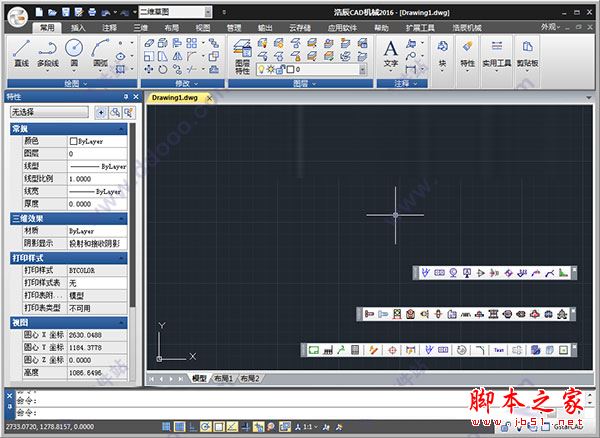Viewport: 600px width, 438px height.
Task: Select the 文字 text tool
Action: [390, 55]
